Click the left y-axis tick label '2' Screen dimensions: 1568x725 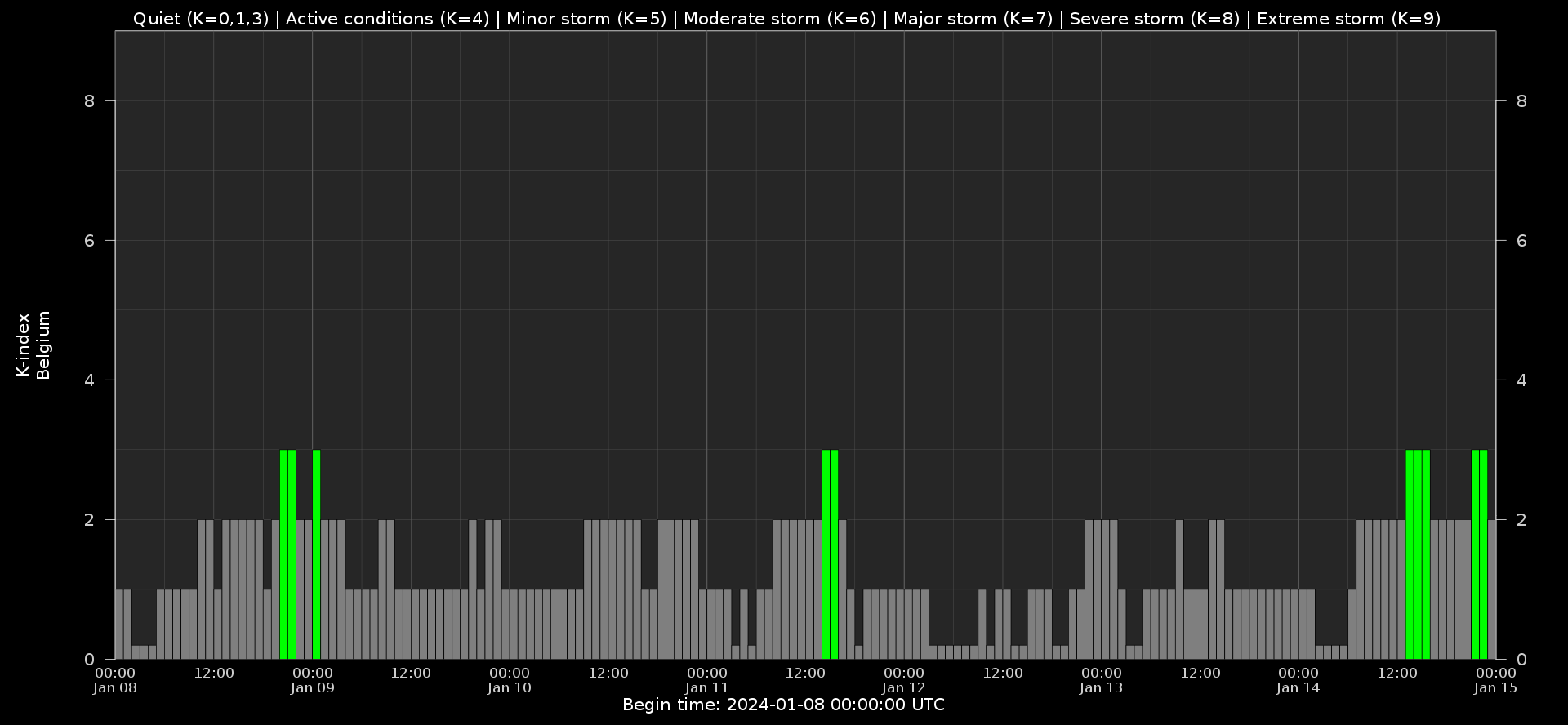pos(90,520)
